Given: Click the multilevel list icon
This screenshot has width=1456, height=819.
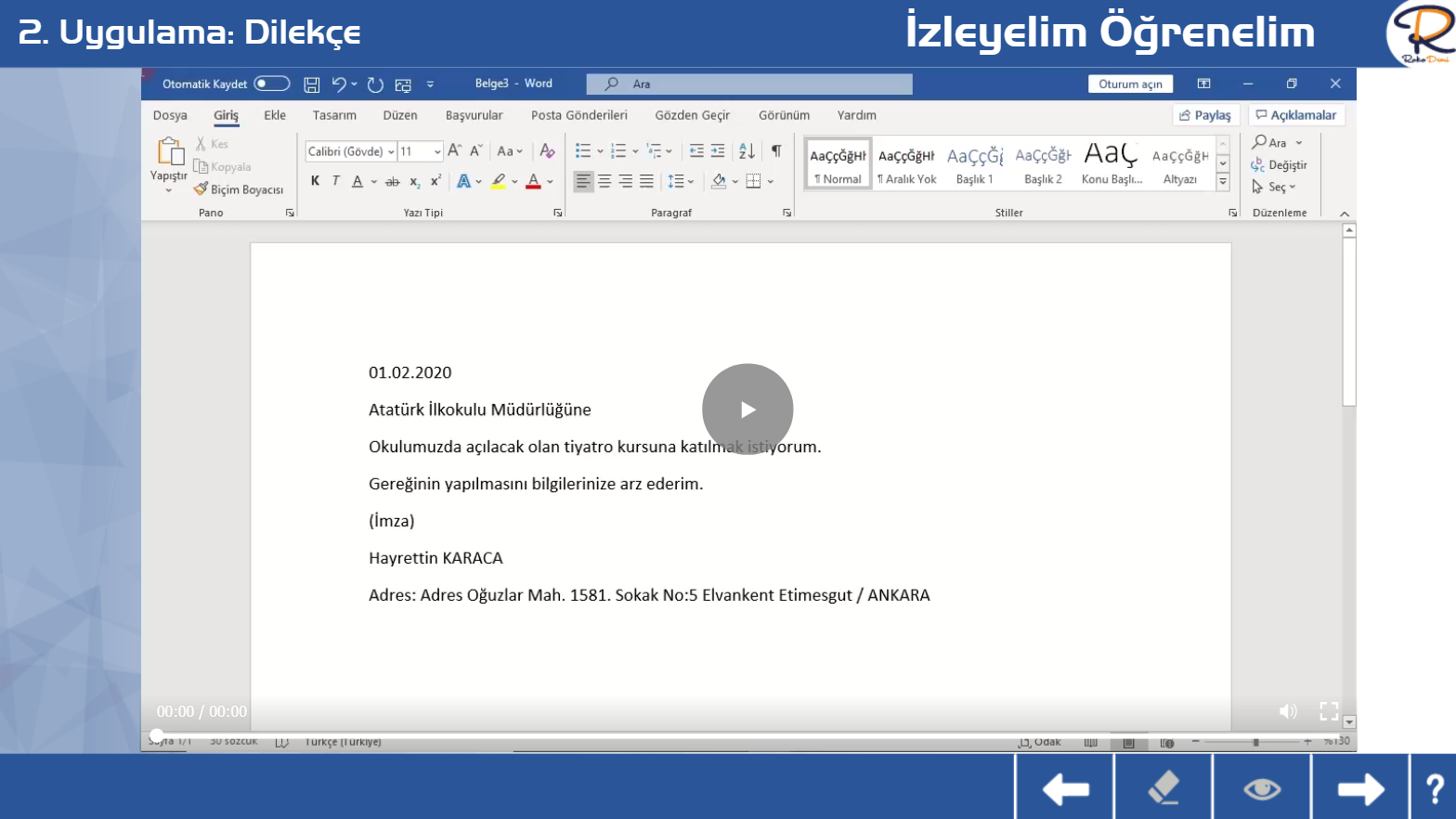Looking at the screenshot, I should pos(654,151).
